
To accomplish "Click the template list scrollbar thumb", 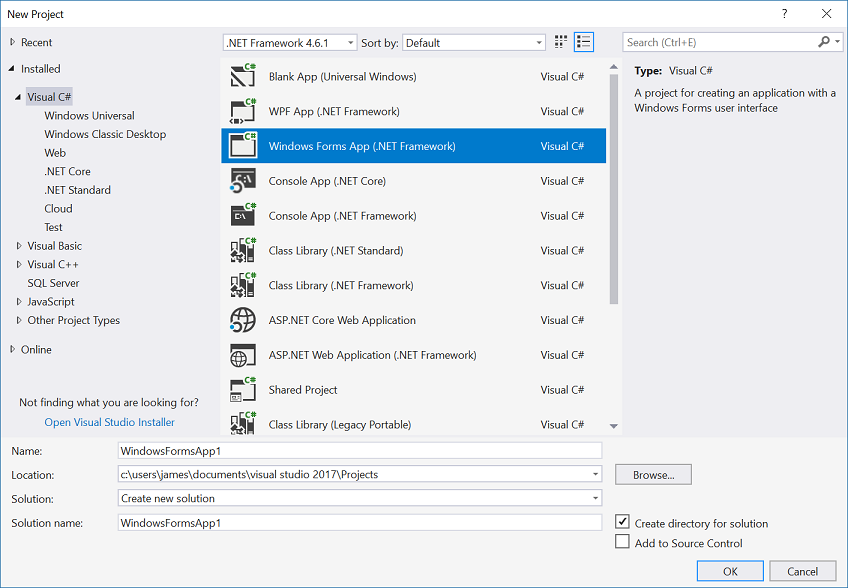I will pyautogui.click(x=613, y=189).
